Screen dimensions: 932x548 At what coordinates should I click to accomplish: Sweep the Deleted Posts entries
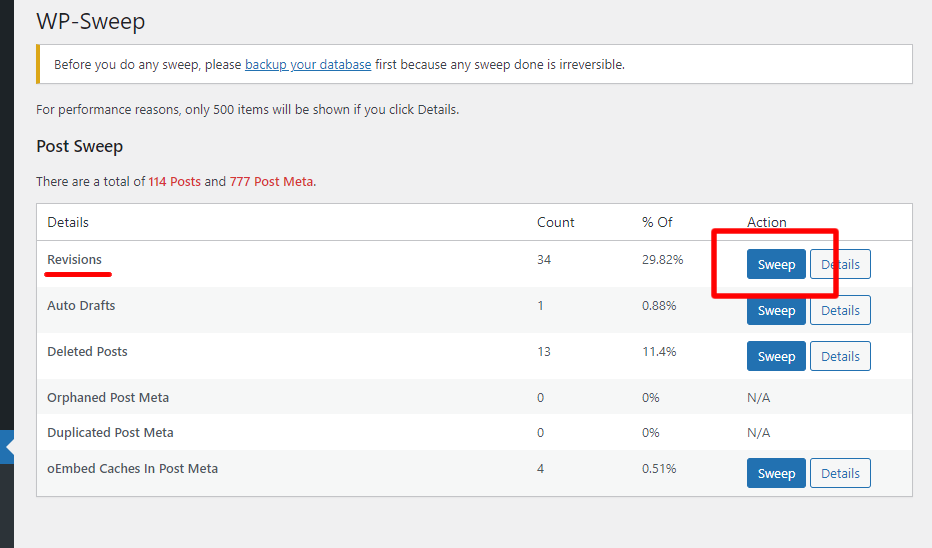click(776, 356)
